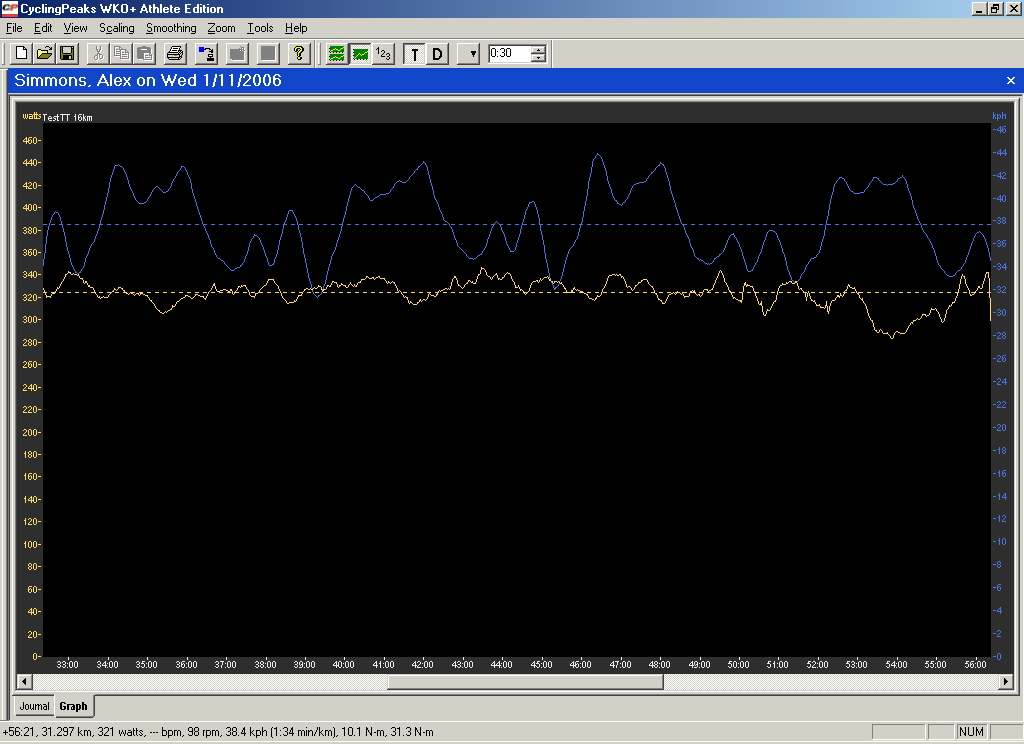Open the toolbar dropdown arrow
This screenshot has width=1024, height=744.
(x=469, y=54)
